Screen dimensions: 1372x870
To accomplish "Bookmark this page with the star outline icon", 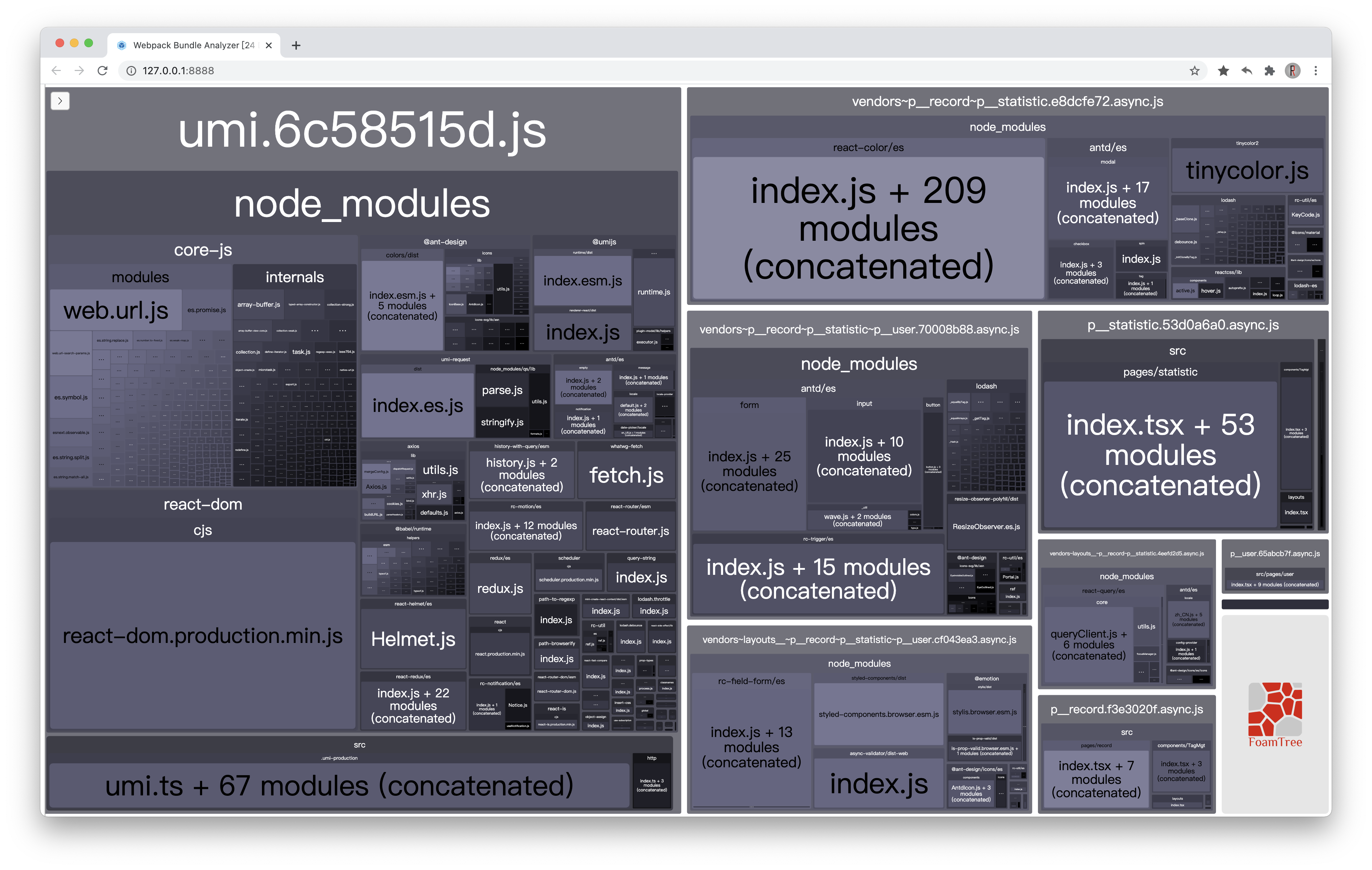I will coord(1194,71).
